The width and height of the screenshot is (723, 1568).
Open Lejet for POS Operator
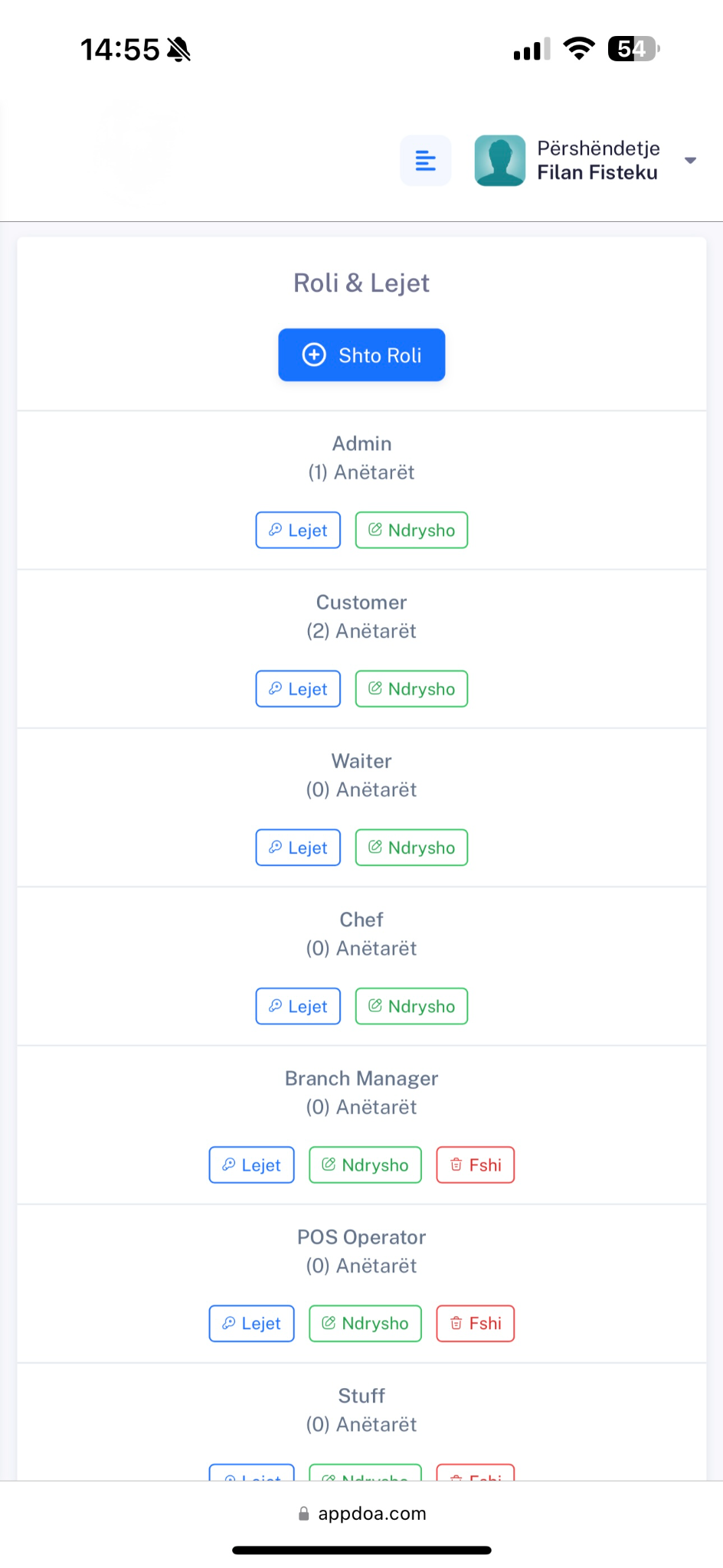point(252,1324)
